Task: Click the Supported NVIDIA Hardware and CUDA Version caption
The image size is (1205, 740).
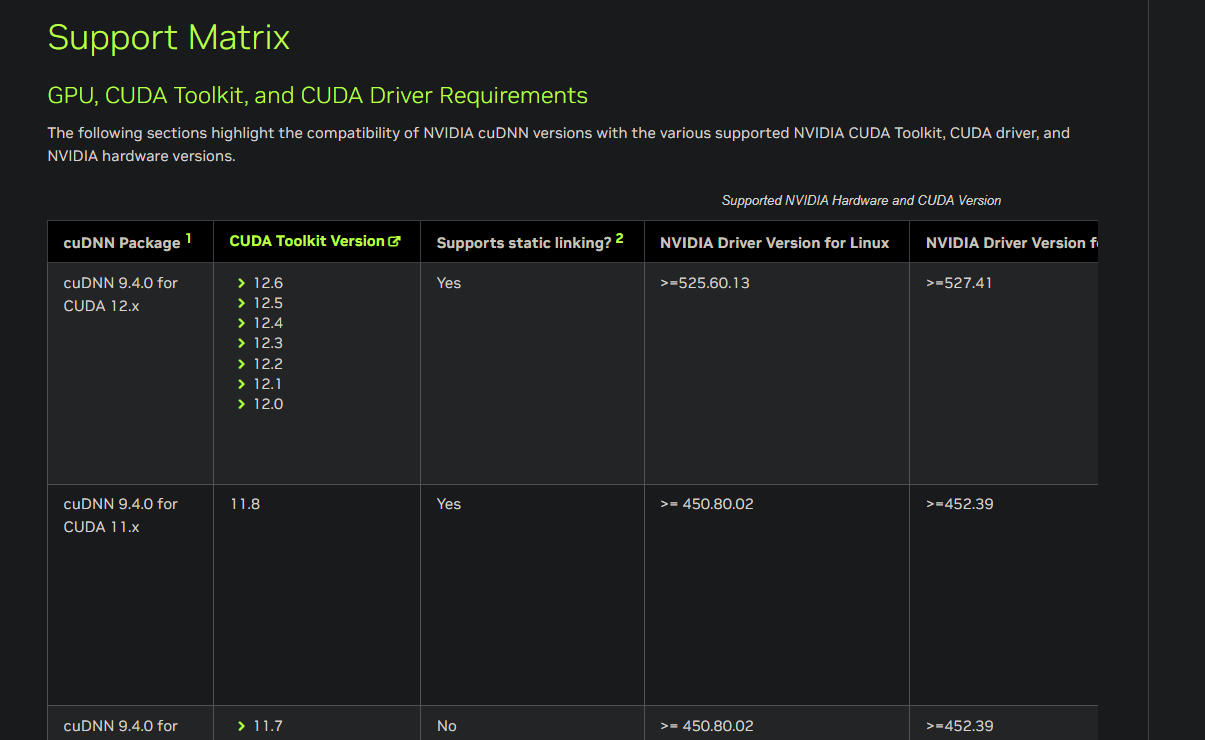Action: [x=861, y=200]
